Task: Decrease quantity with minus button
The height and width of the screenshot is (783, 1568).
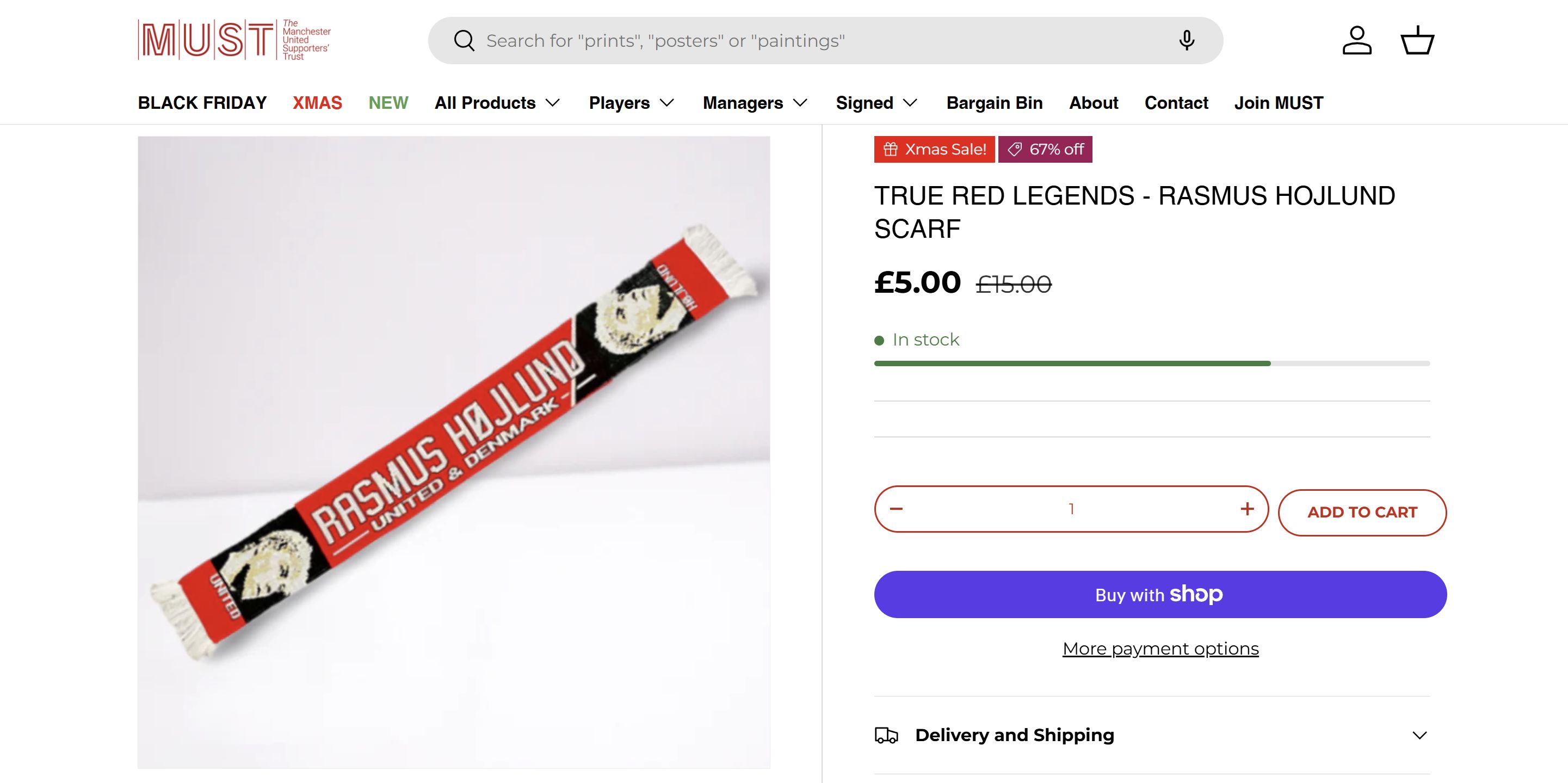Action: pyautogui.click(x=896, y=509)
